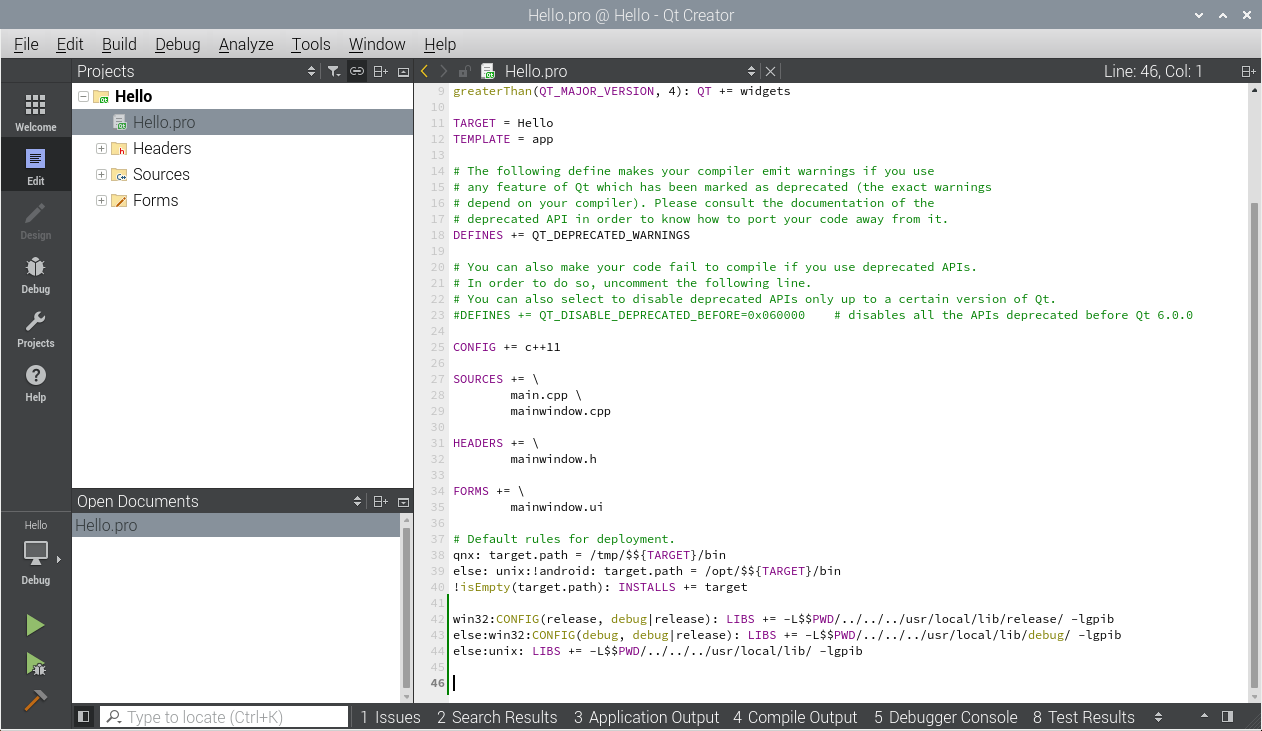Viewport: 1262px width, 731px height.
Task: Build project with the hammer icon
Action: [x=35, y=701]
